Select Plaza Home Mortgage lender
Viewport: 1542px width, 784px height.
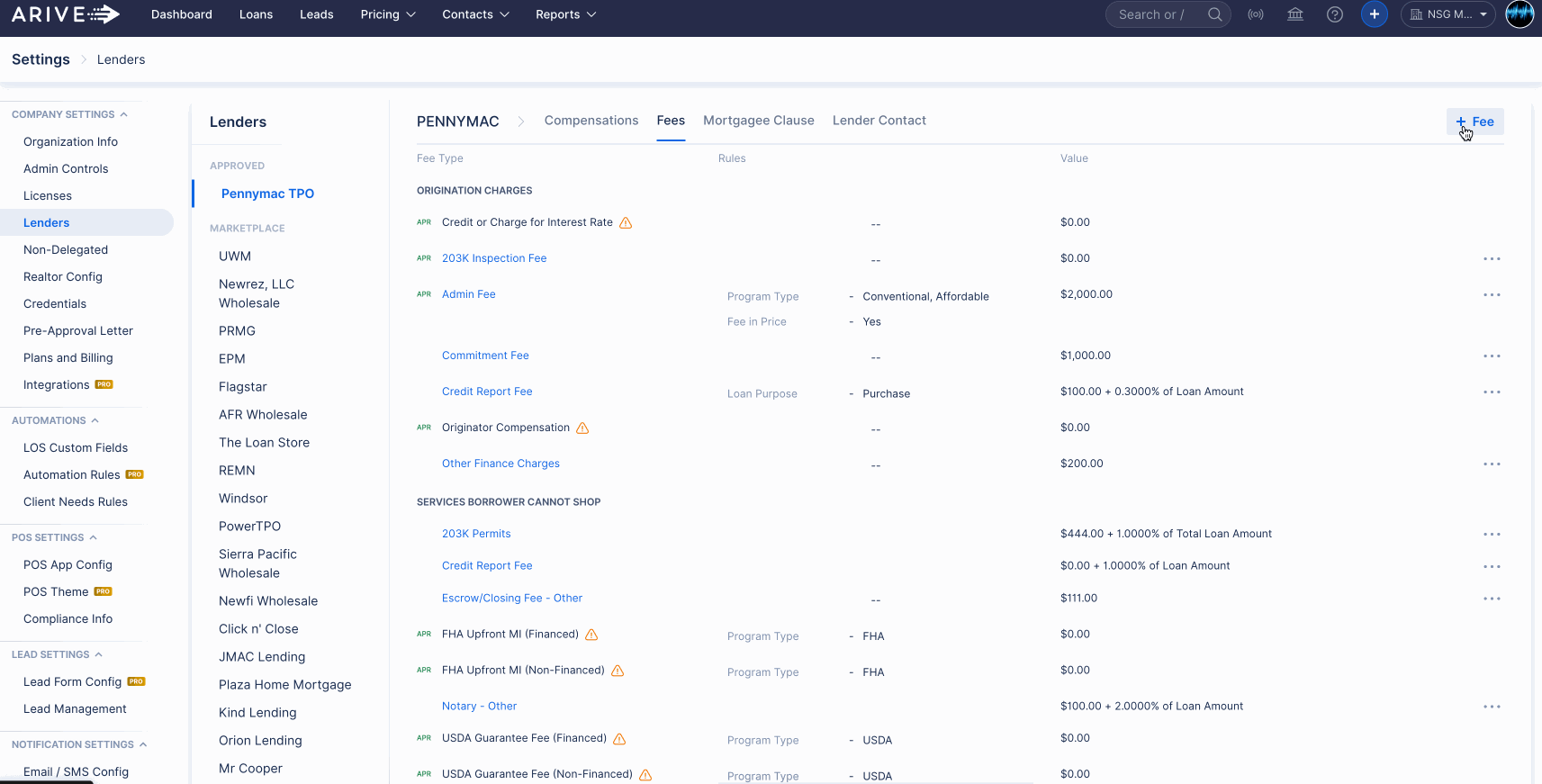point(285,685)
